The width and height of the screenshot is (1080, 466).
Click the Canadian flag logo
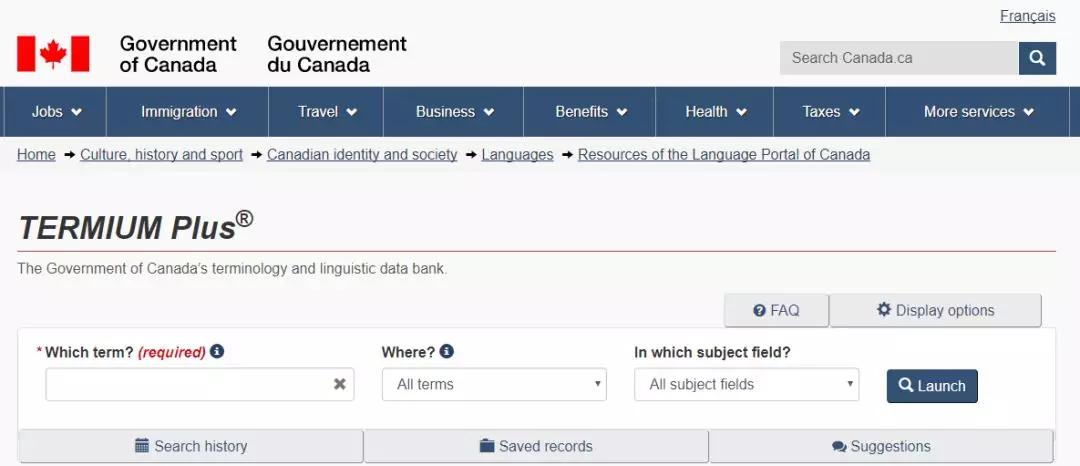click(x=53, y=54)
